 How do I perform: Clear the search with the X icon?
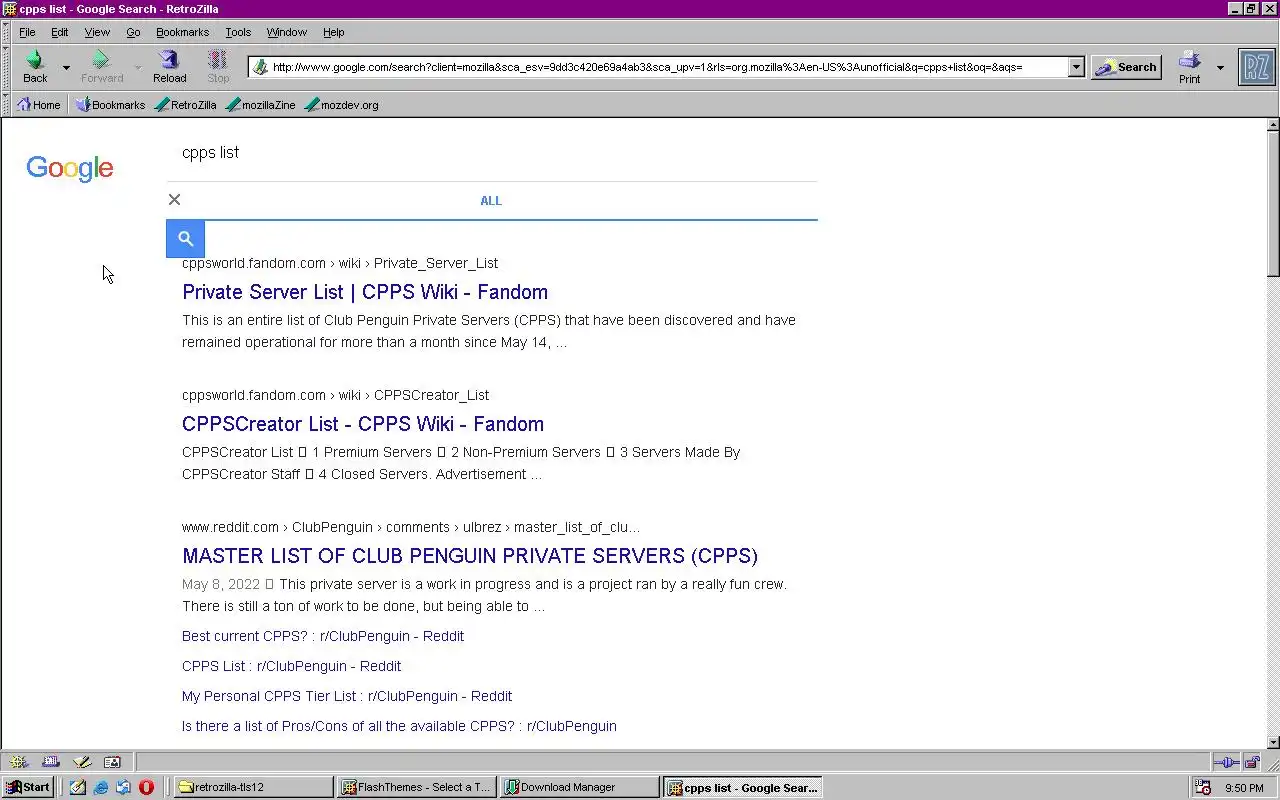(x=174, y=199)
